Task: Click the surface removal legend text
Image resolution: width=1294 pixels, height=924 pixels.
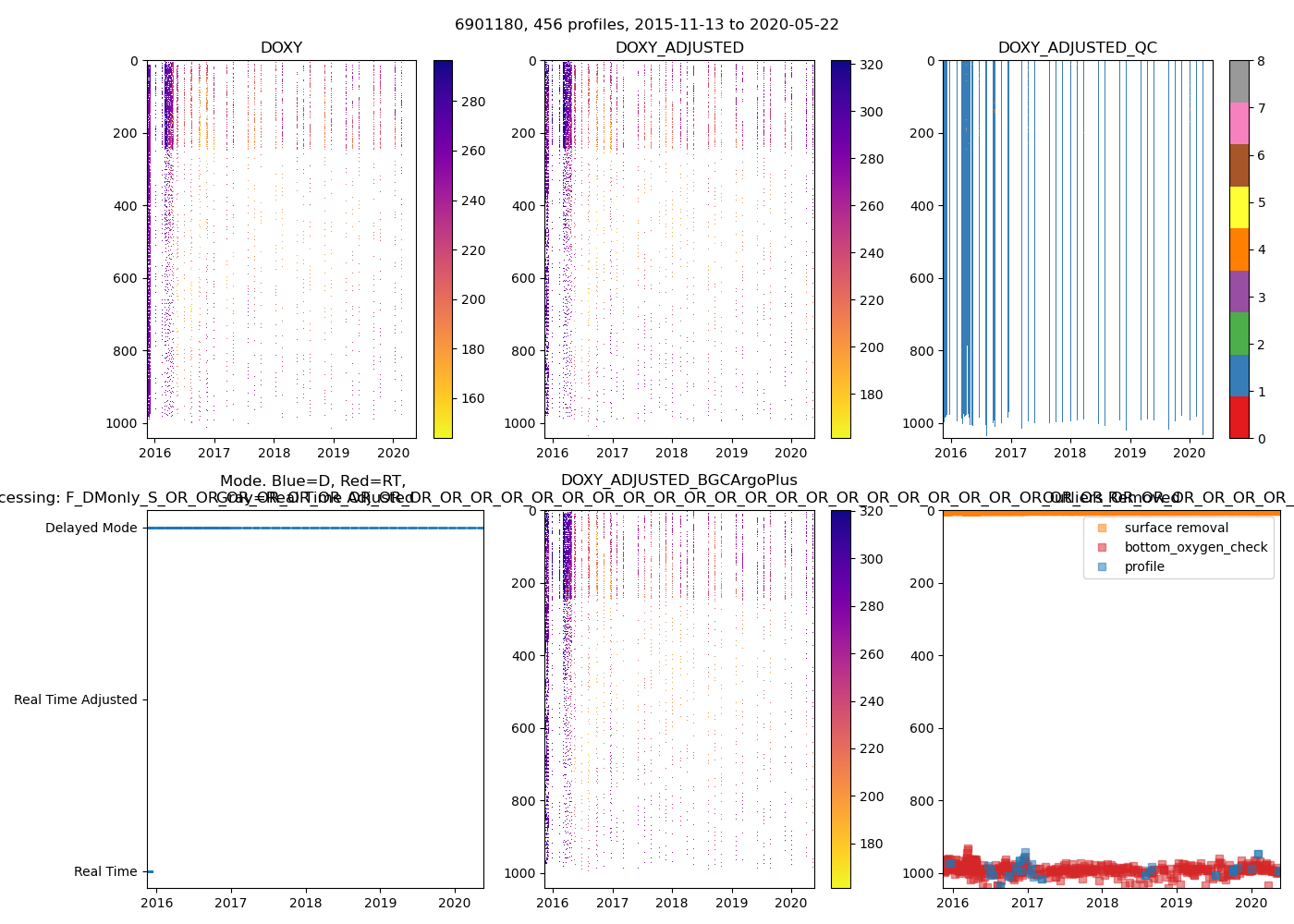Action: click(x=1176, y=528)
